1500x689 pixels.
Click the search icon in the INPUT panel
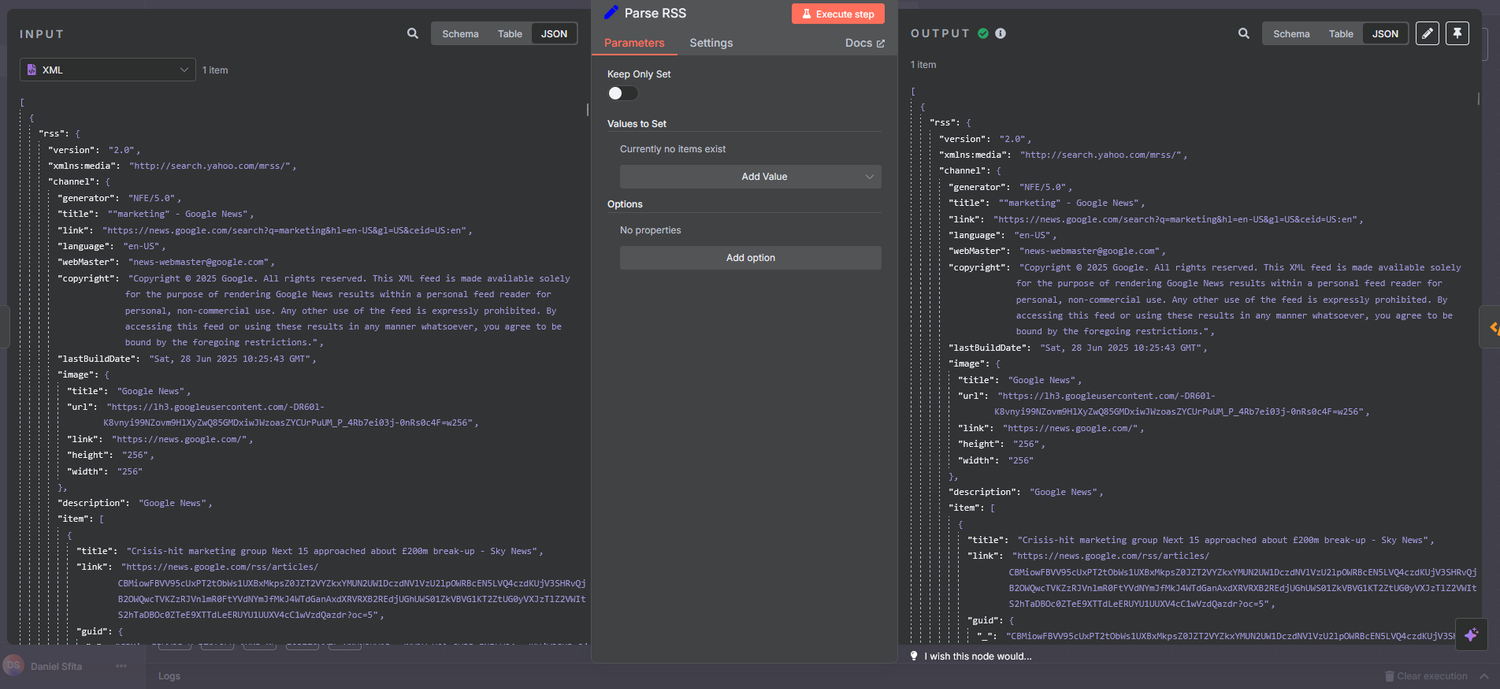click(412, 33)
